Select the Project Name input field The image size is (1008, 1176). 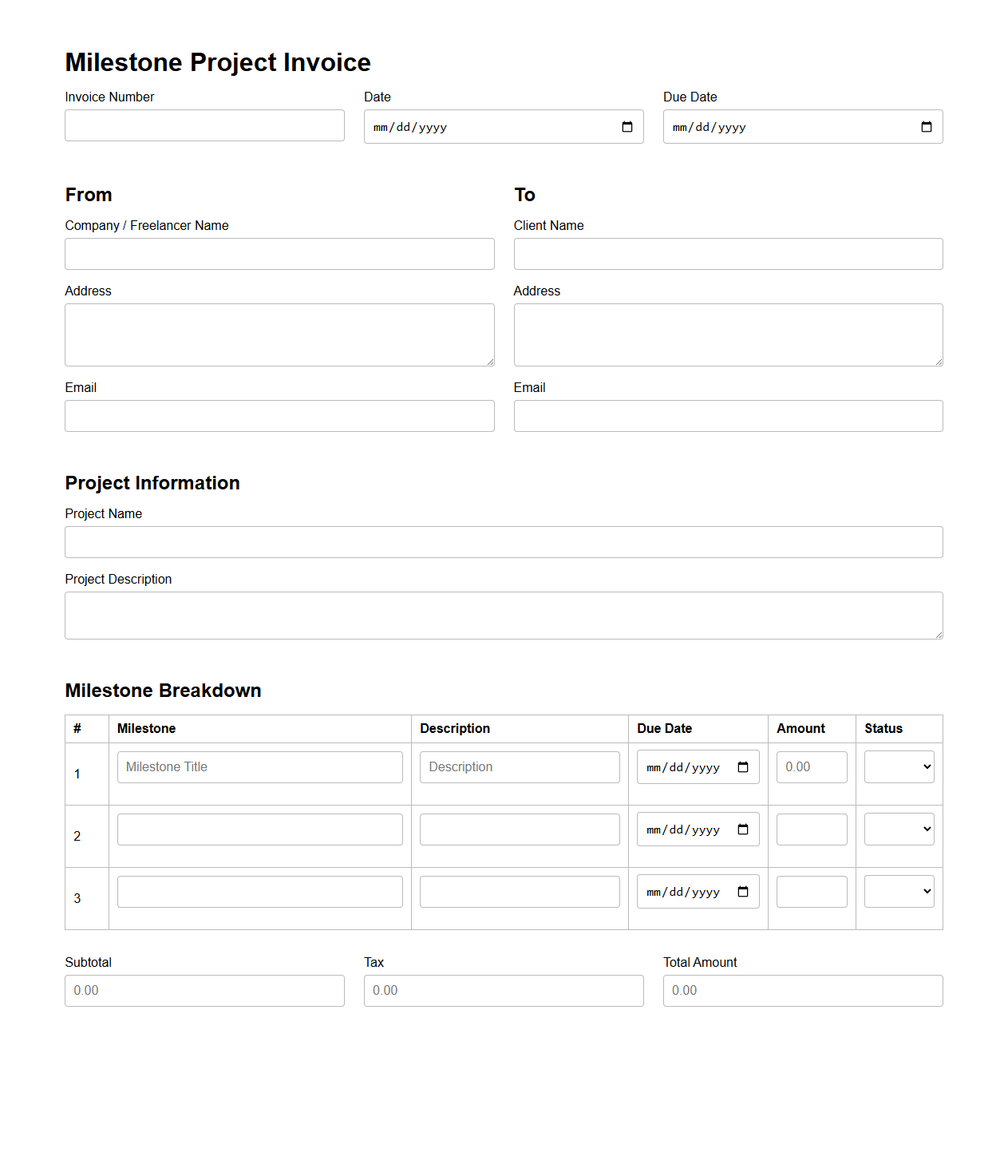(504, 541)
